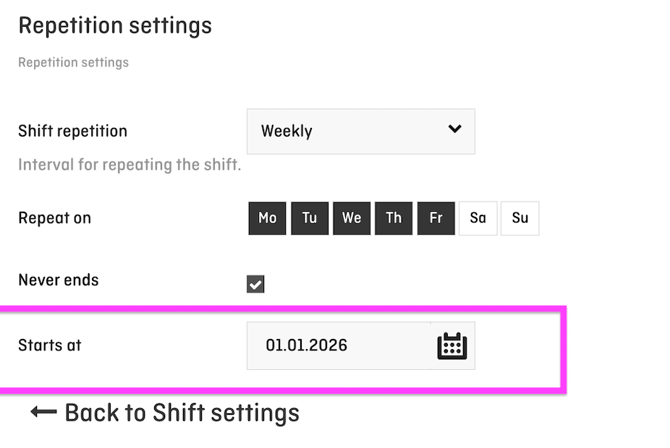Click the Shift repetition label
The image size is (670, 448).
73,131
